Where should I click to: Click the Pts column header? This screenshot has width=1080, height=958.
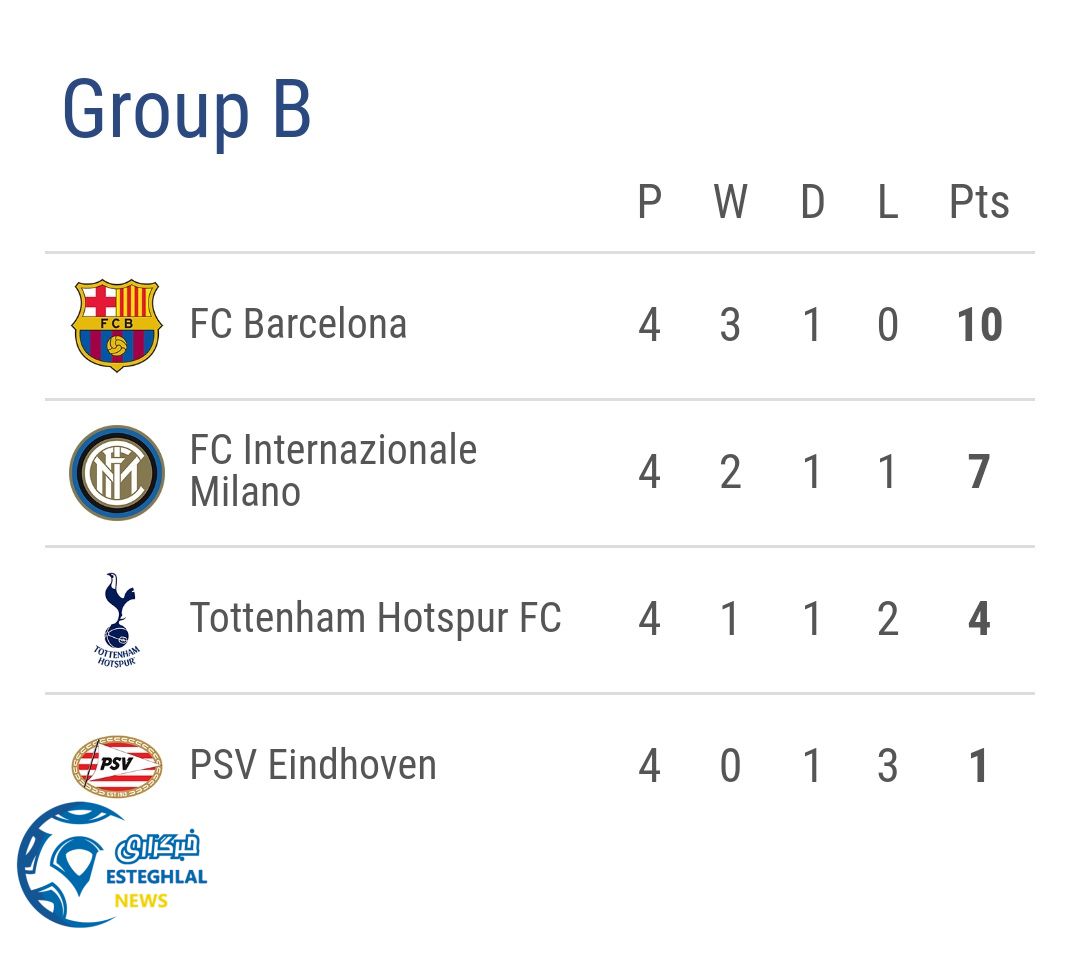(x=979, y=203)
